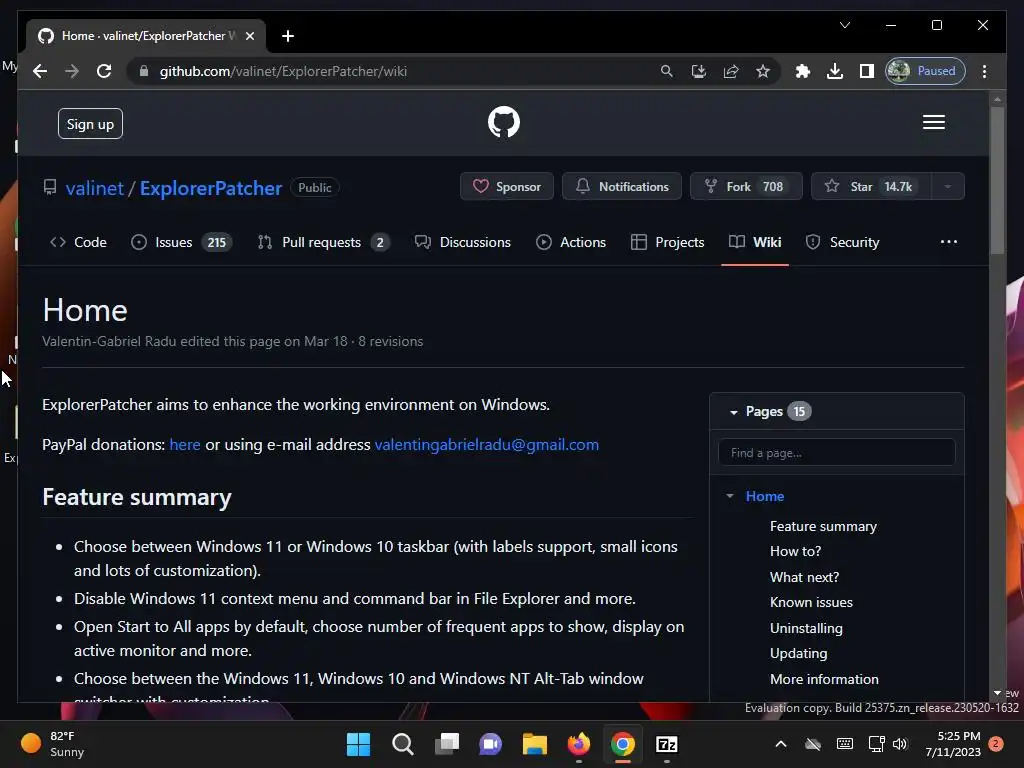Close the ExplorerPatcher wiki tab
The height and width of the screenshot is (768, 1024).
pos(249,36)
